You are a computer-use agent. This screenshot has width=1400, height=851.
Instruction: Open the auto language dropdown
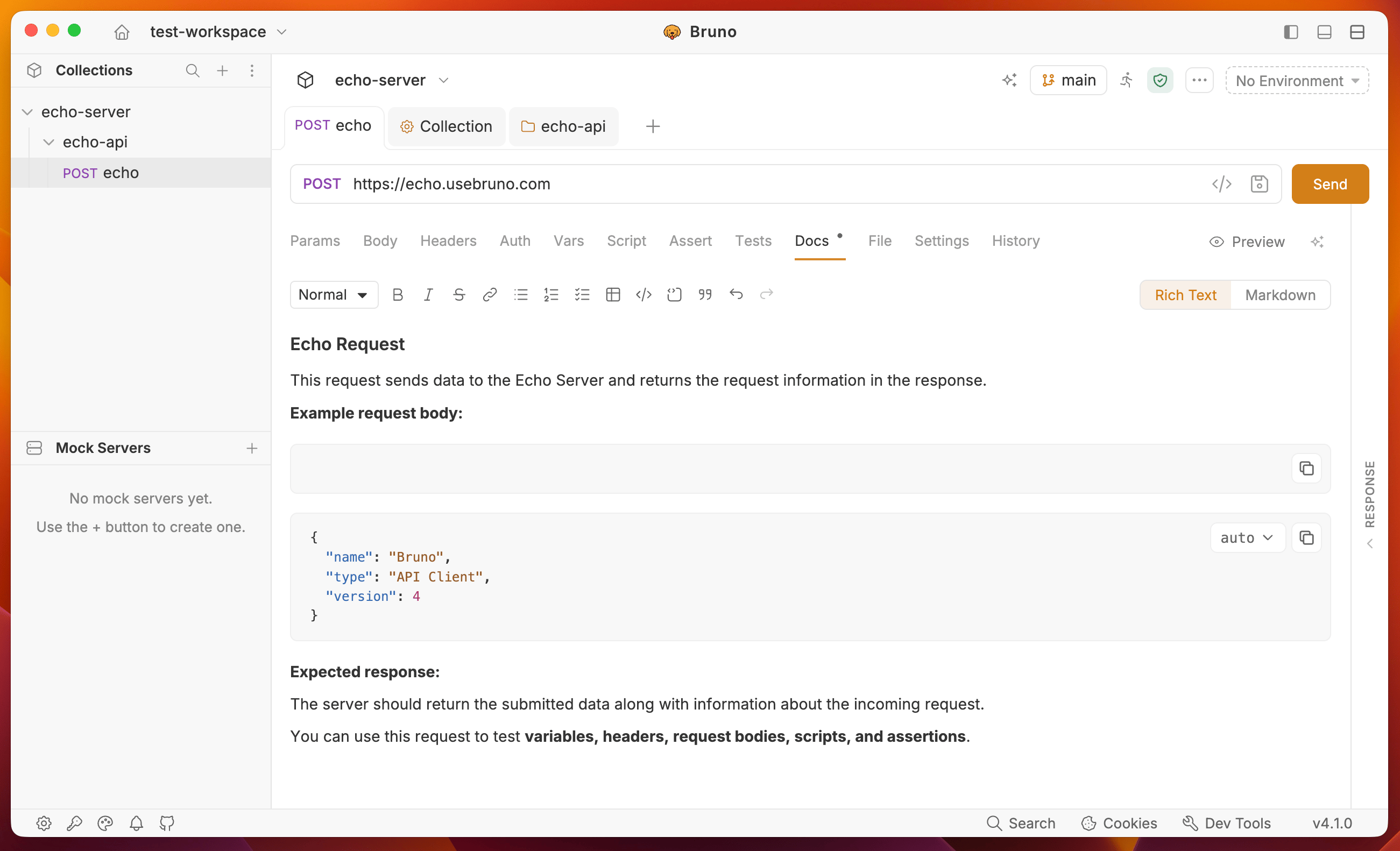(1247, 537)
